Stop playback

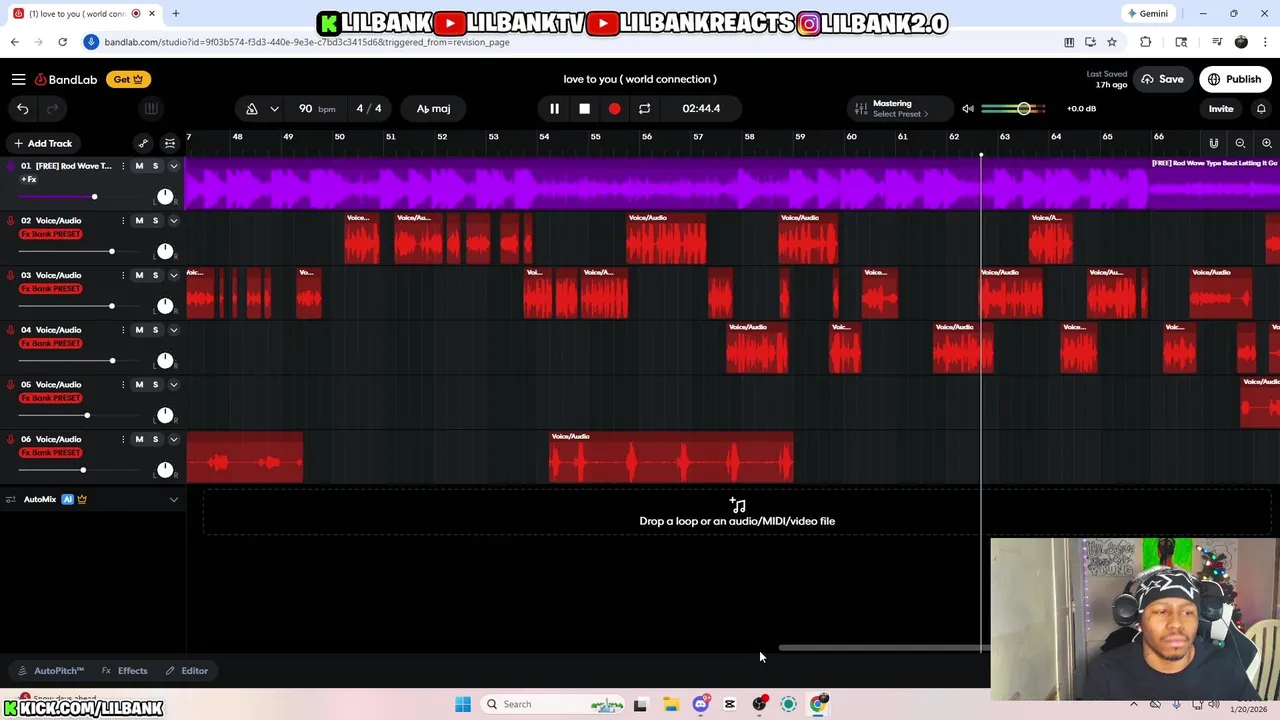pyautogui.click(x=584, y=108)
